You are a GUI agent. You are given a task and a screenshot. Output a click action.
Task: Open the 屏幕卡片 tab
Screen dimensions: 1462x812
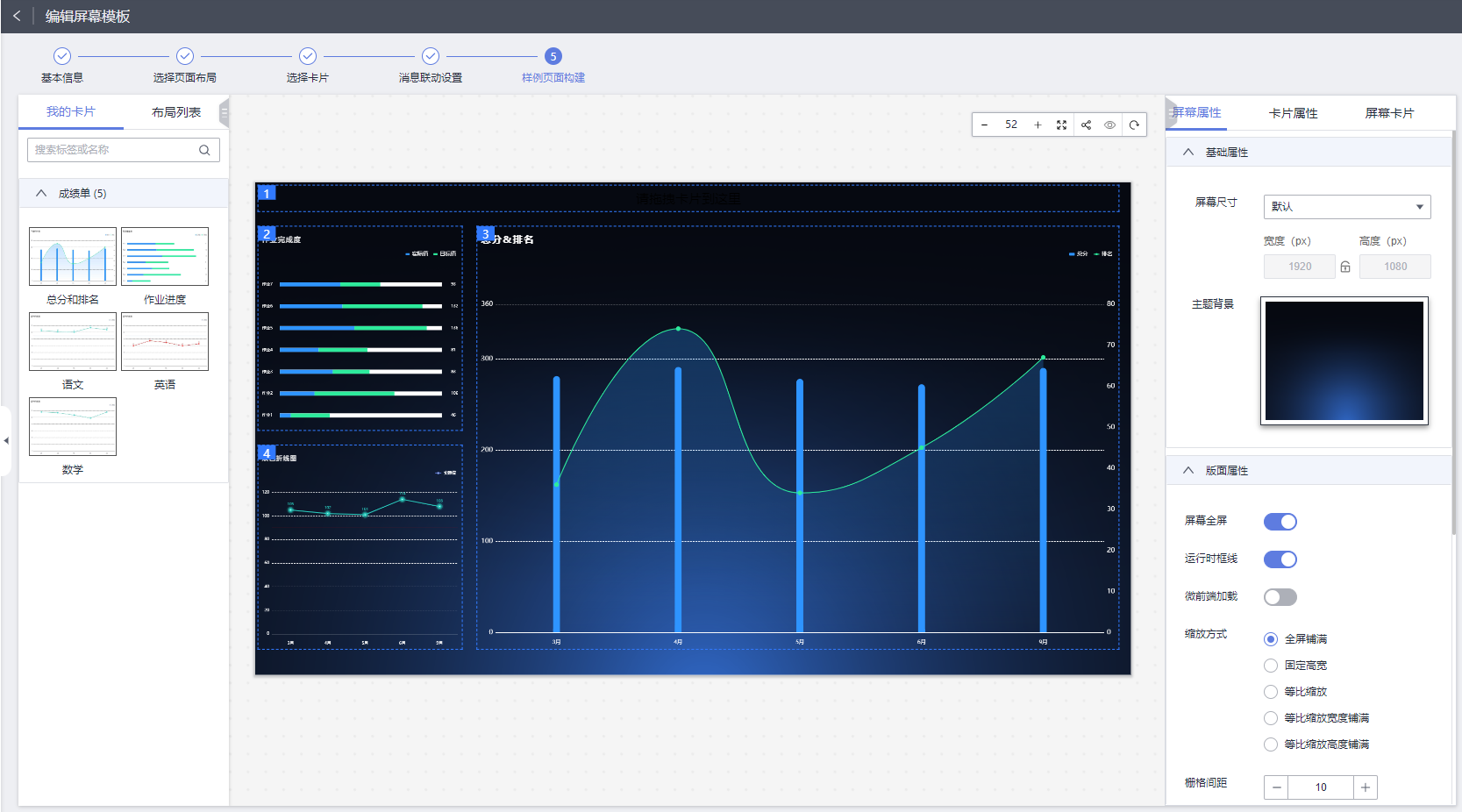tap(1390, 113)
